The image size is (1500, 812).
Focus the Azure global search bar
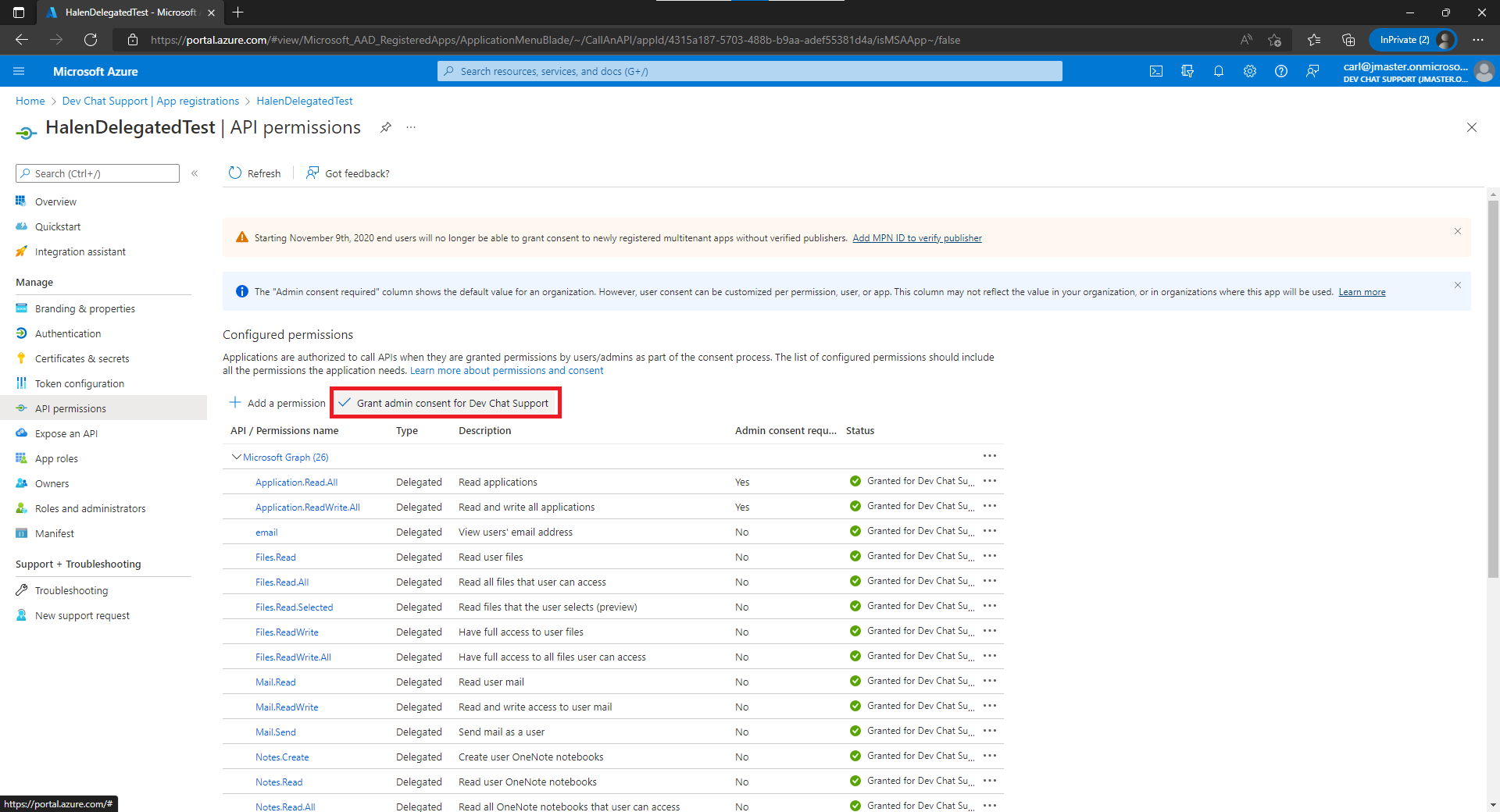tap(750, 71)
